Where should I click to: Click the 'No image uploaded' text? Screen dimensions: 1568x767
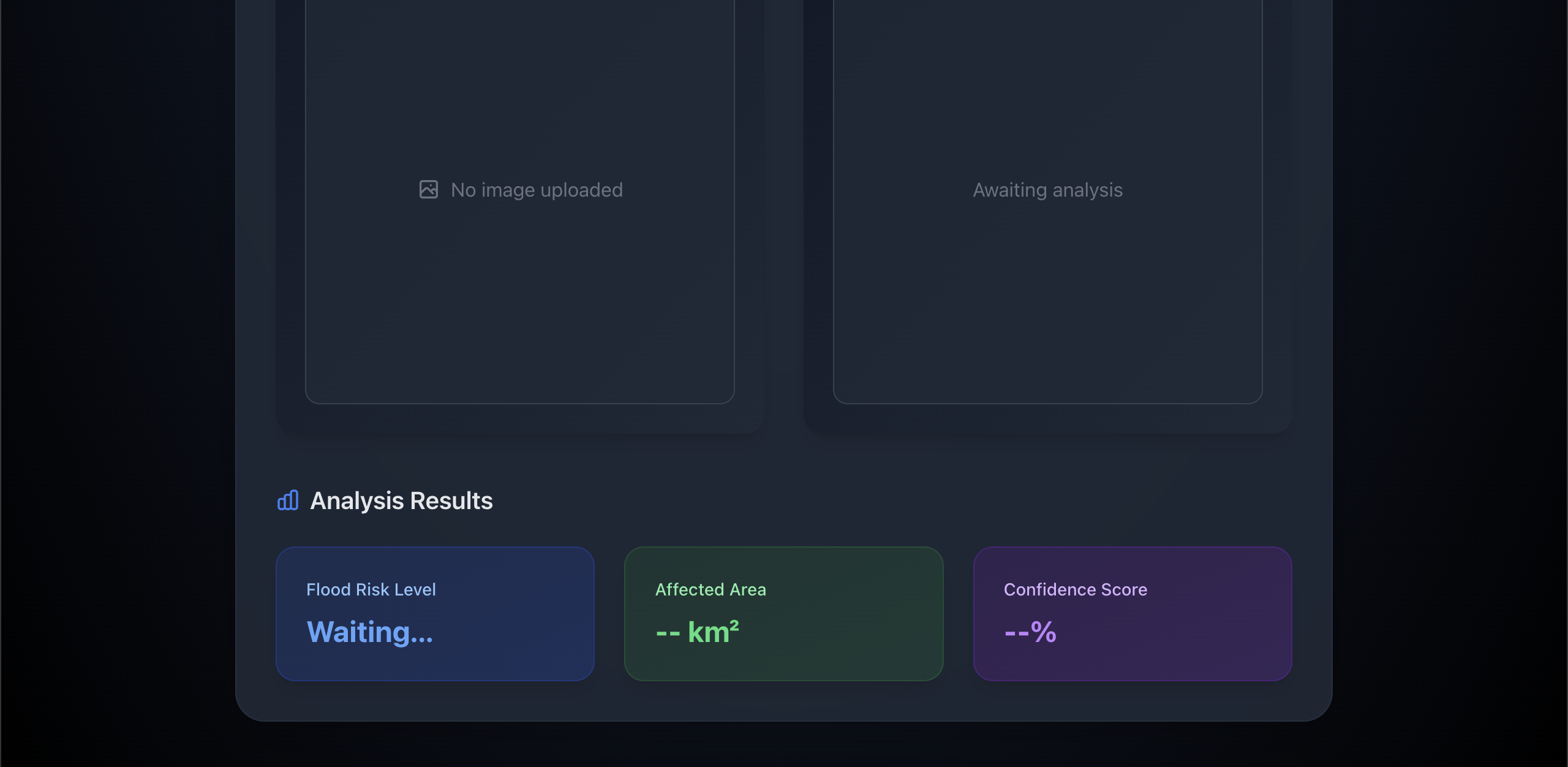click(x=537, y=190)
